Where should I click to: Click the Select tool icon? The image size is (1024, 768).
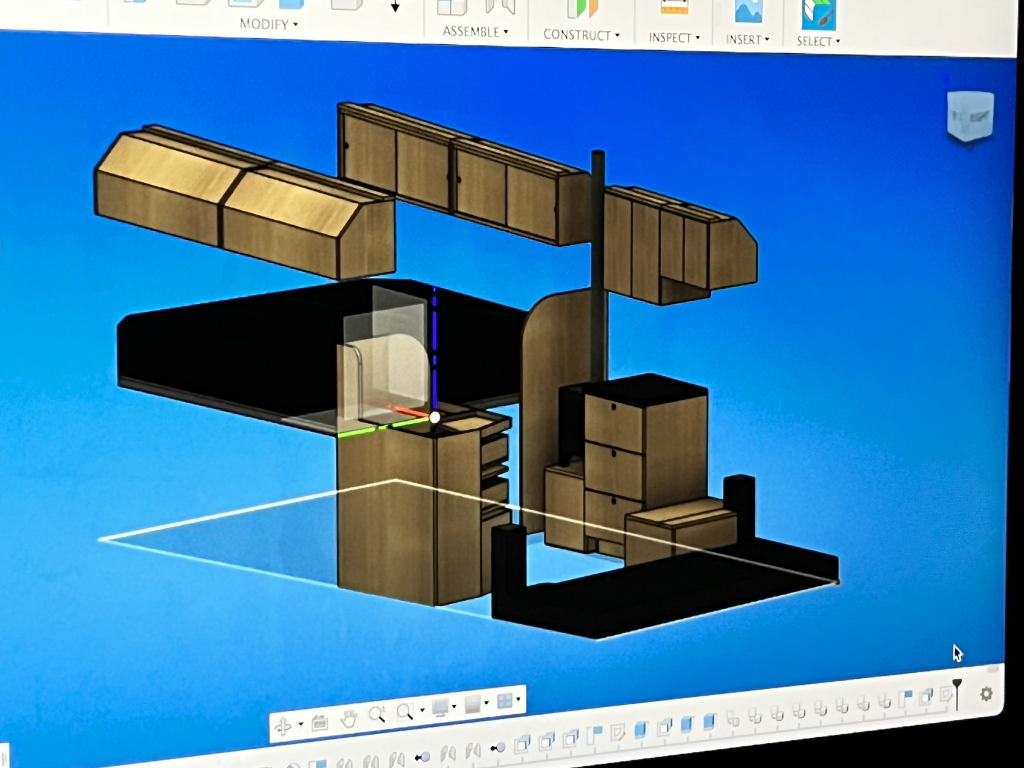(817, 12)
